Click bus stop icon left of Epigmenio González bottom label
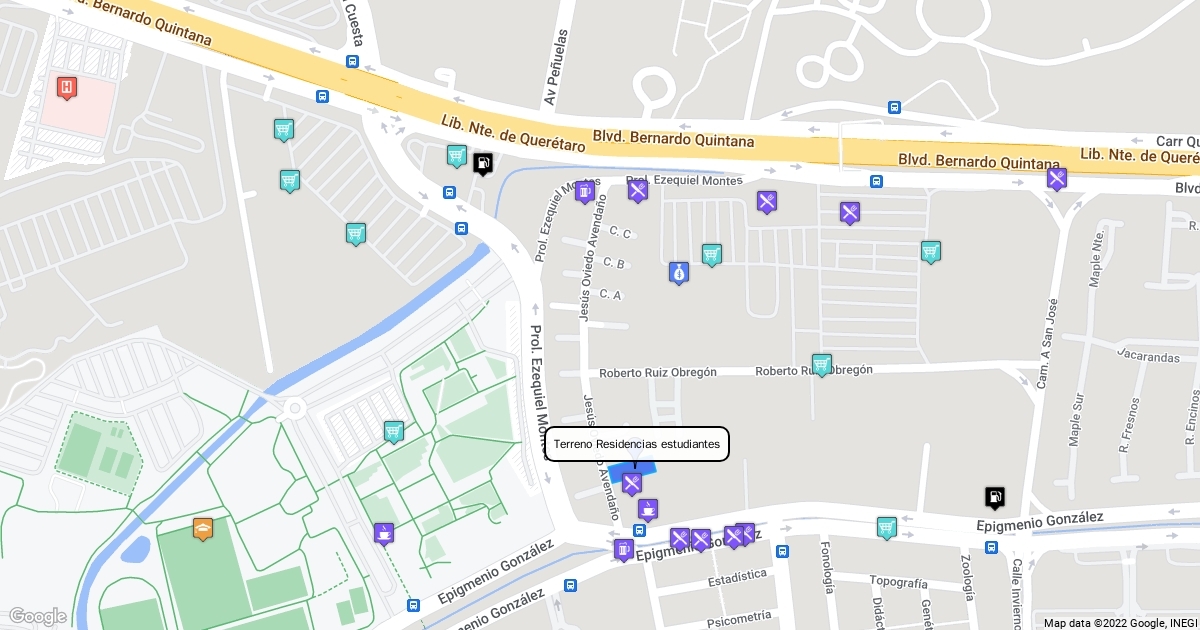Viewport: 1200px width, 630px height. pyautogui.click(x=414, y=605)
